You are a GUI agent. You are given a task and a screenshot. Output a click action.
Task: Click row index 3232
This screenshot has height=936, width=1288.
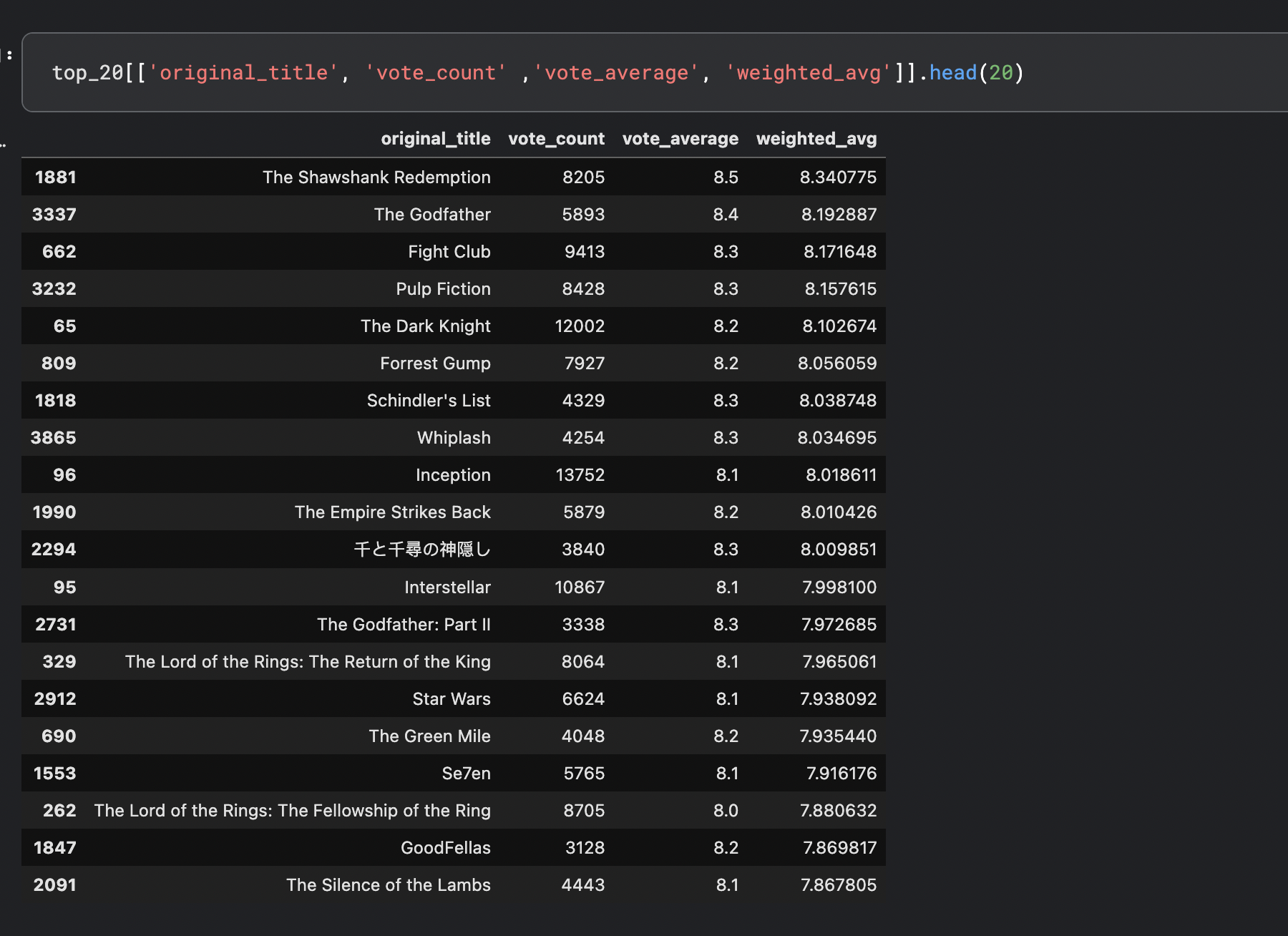pos(54,288)
